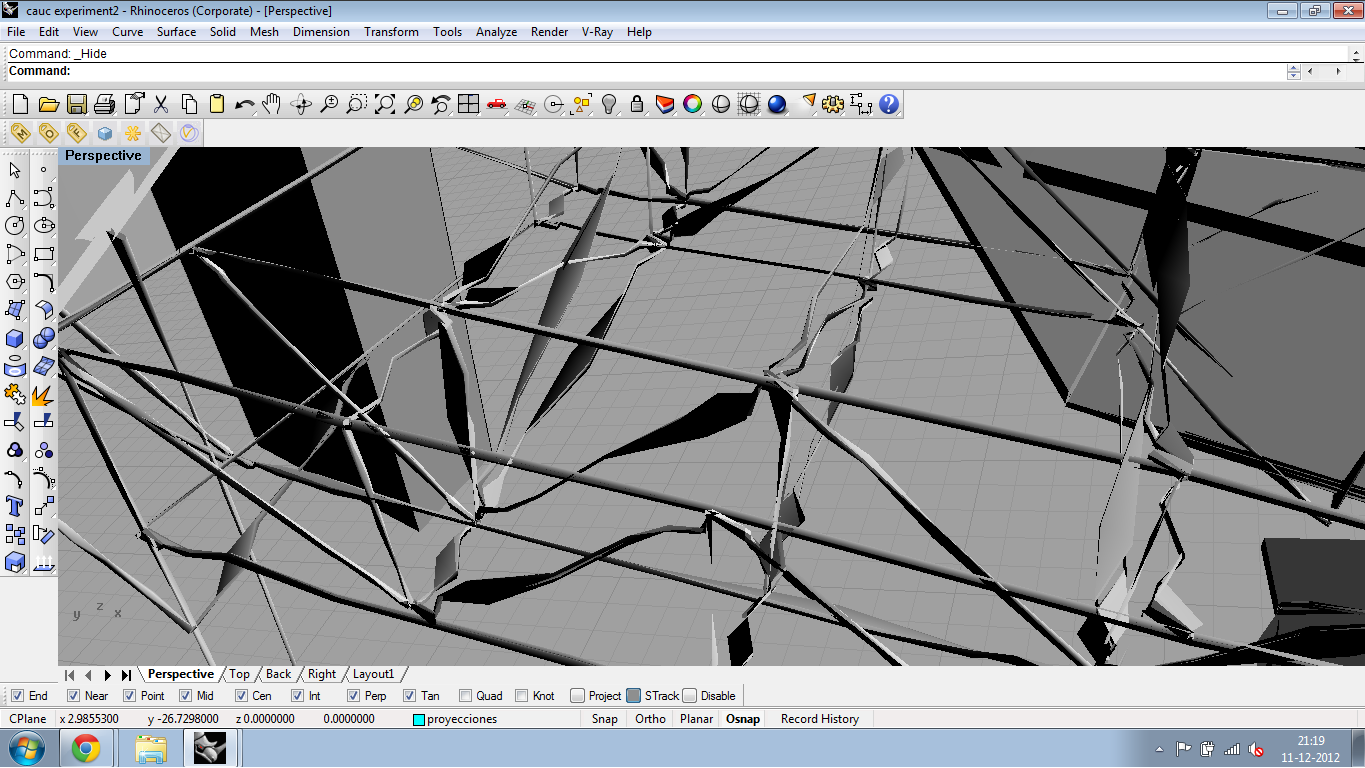This screenshot has width=1365, height=768.
Task: Click the color wheel icon
Action: [692, 104]
